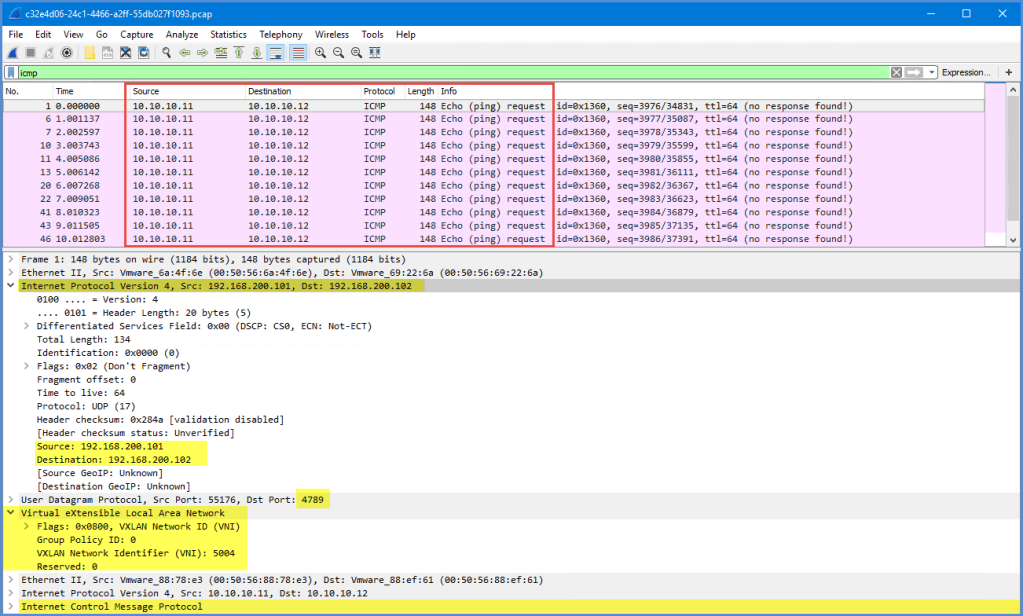Expand the Frame 1 tree item

tap(10, 256)
